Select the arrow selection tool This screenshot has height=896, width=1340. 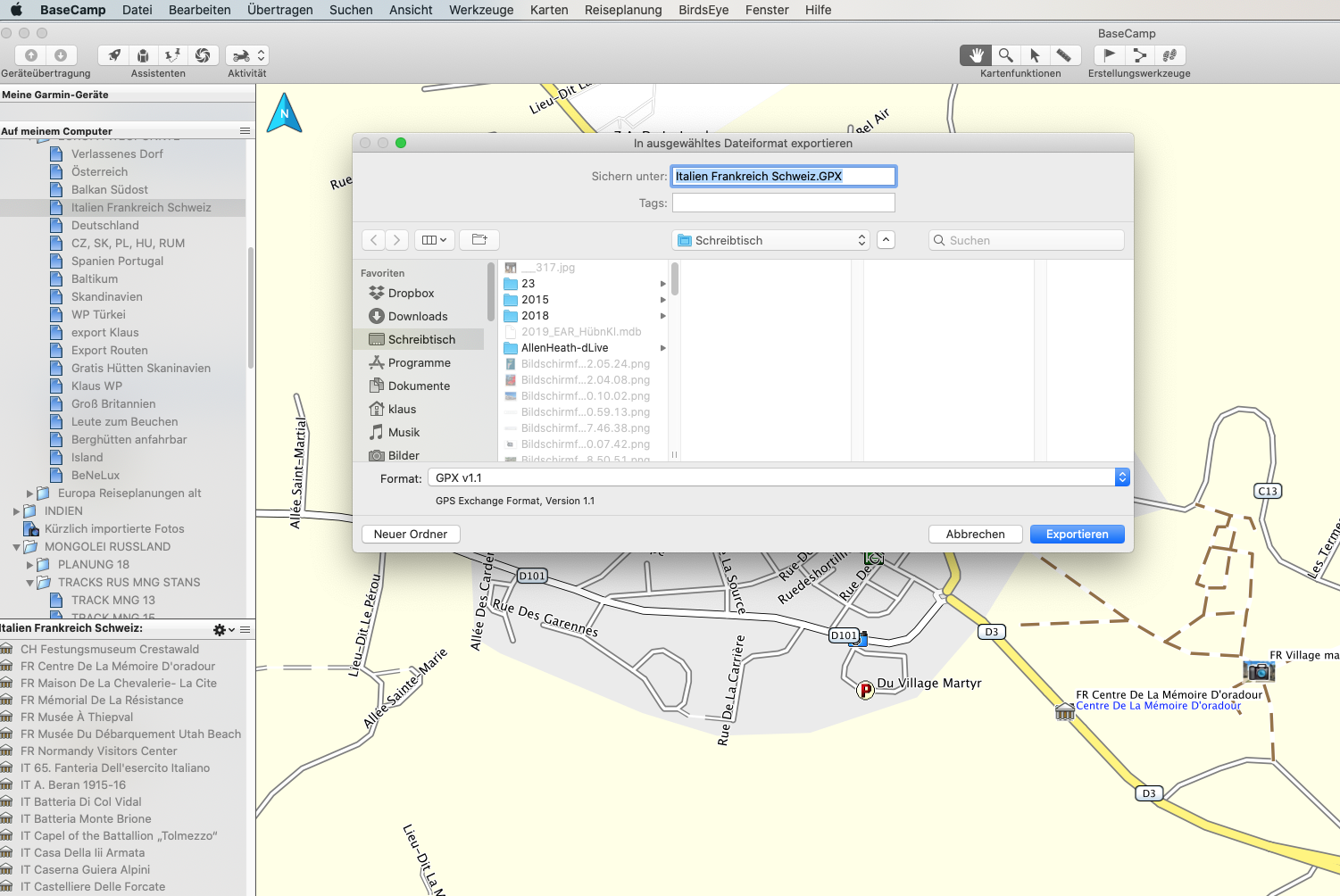(1035, 55)
